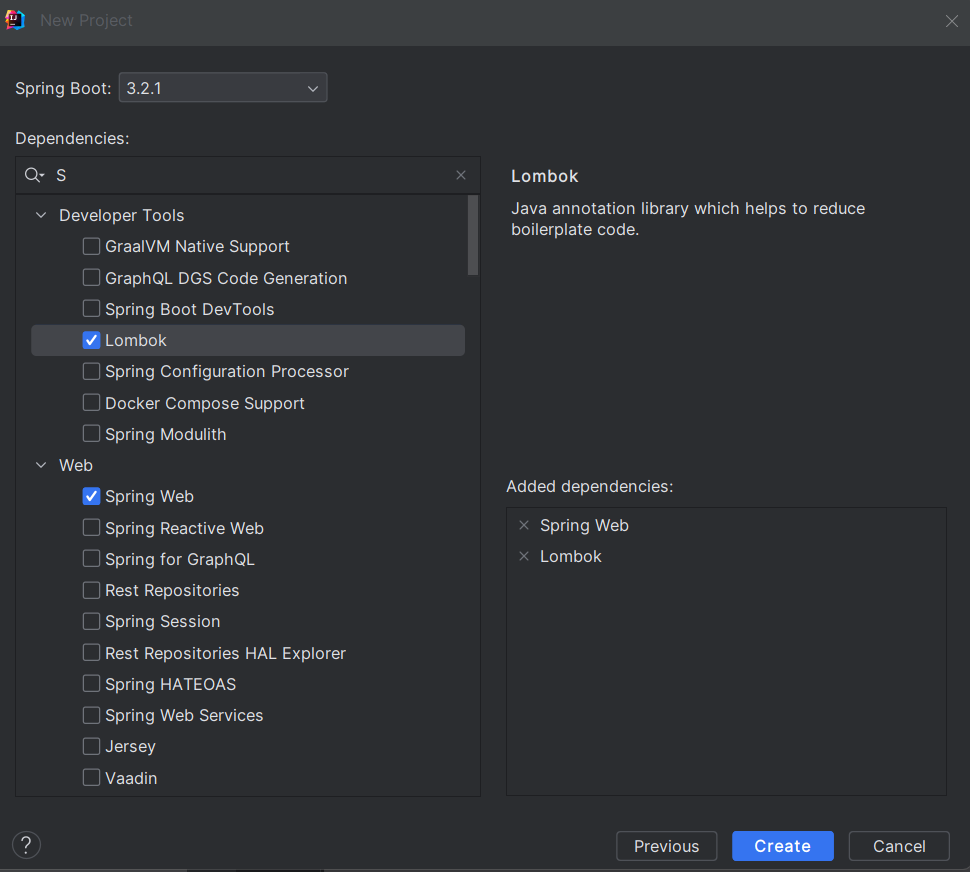Check Spring HATEOAS dependency
The width and height of the screenshot is (970, 872).
(92, 683)
